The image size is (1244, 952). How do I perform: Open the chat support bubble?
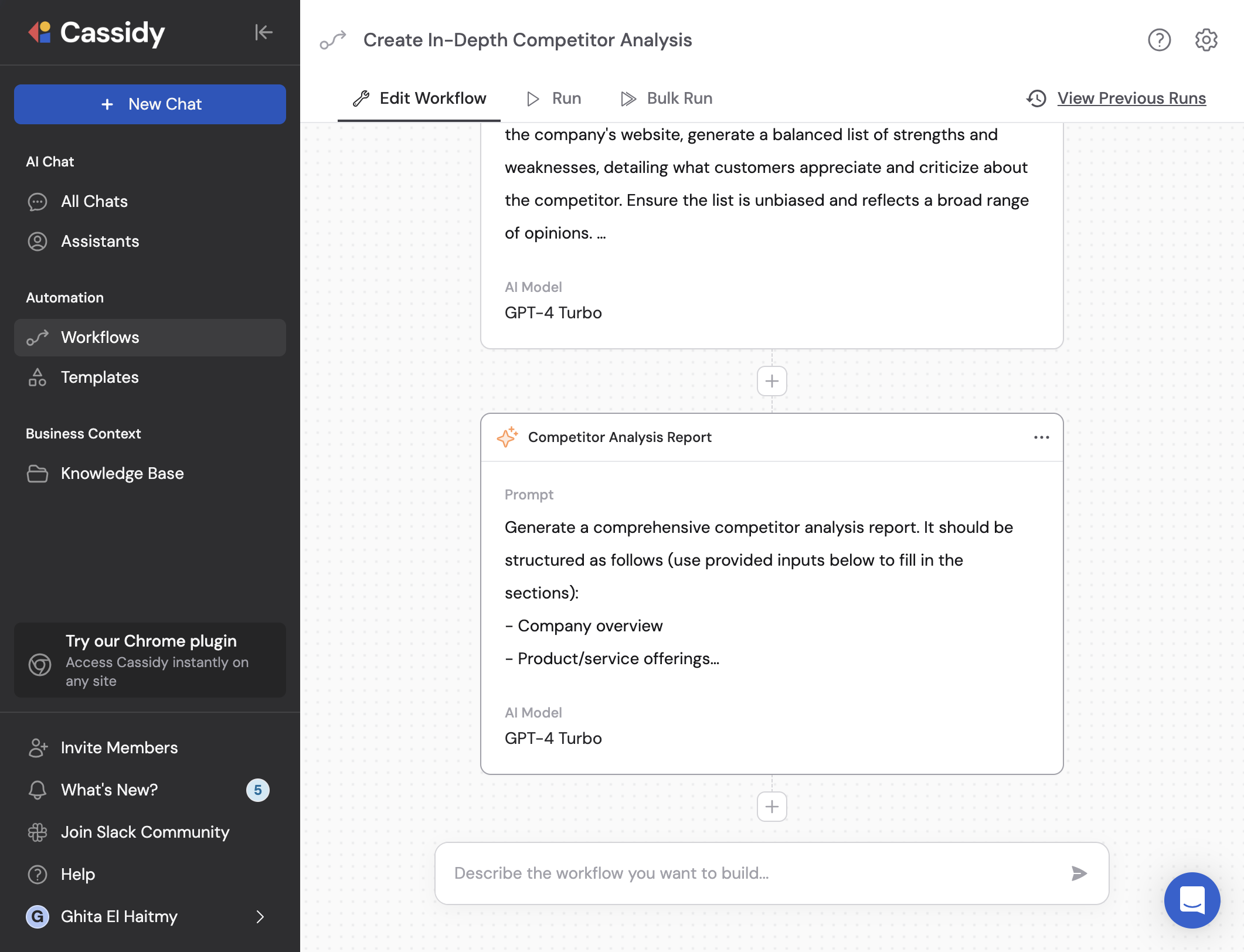pyautogui.click(x=1192, y=900)
